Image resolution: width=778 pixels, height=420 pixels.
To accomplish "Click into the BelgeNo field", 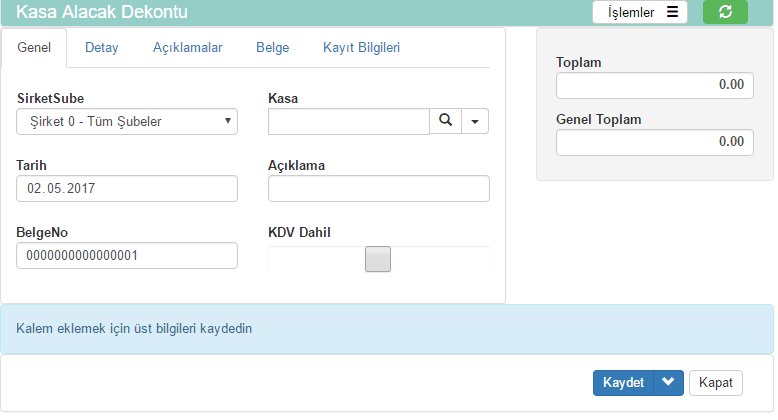I will (127, 256).
